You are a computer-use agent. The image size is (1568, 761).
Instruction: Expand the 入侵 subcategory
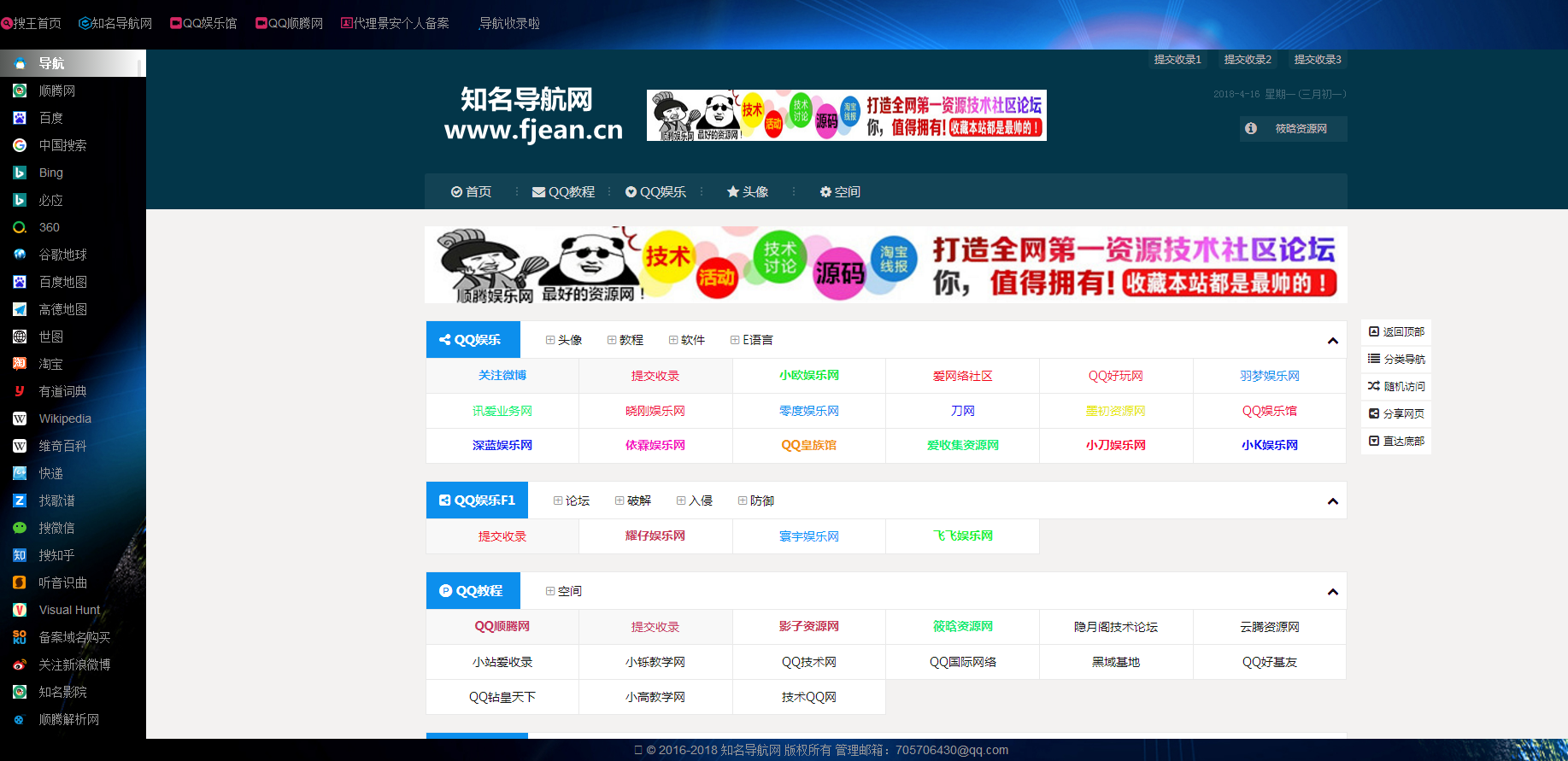(695, 501)
